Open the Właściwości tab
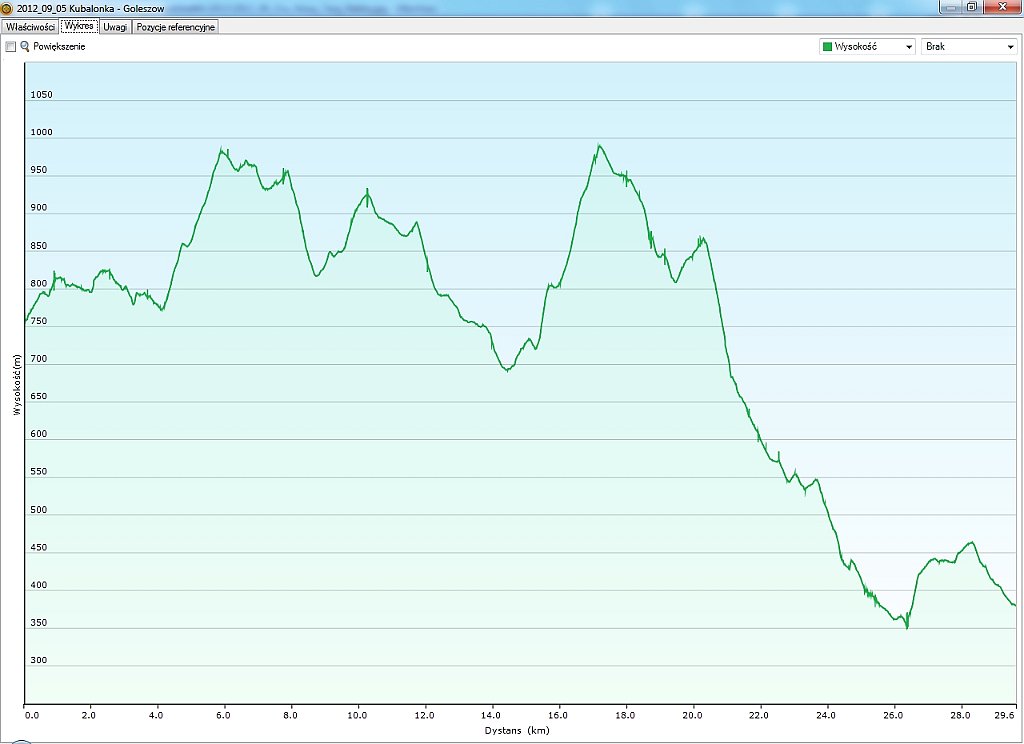The width and height of the screenshot is (1024, 744). [29, 27]
